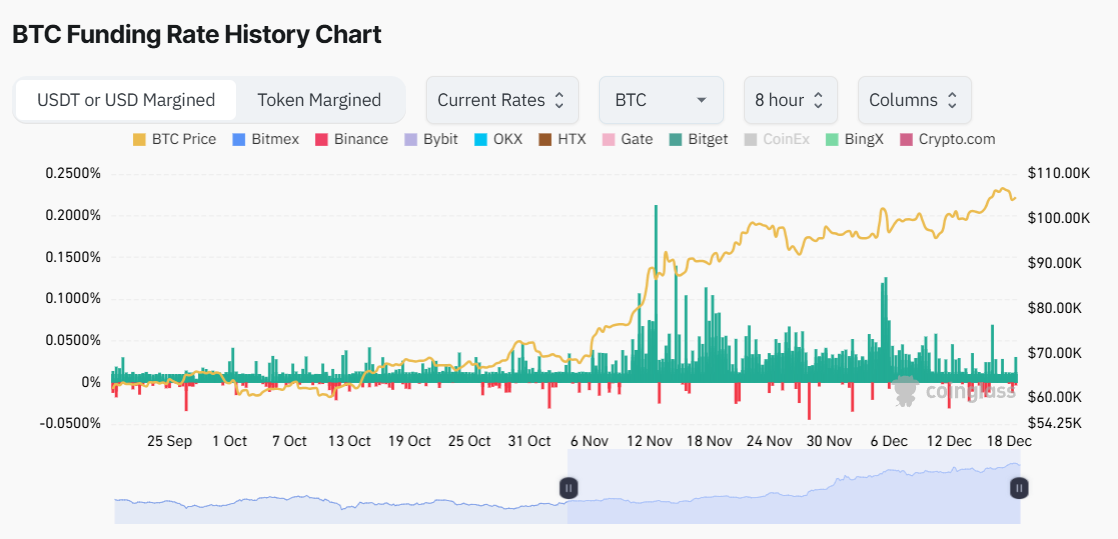This screenshot has width=1118, height=539.
Task: Click the tallest funding-rate bar near 12 Nov
Action: coord(655,293)
